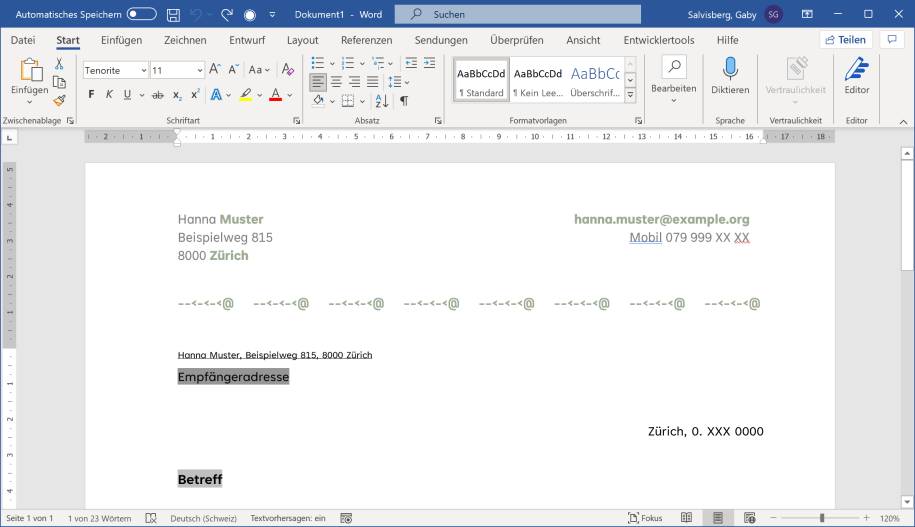Click the Redo arrow icon
Screen dimensions: 915x527
pyautogui.click(x=227, y=15)
